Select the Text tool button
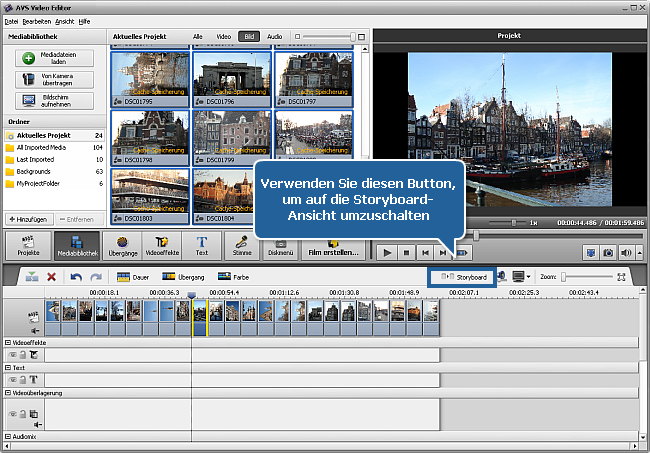 tap(202, 245)
